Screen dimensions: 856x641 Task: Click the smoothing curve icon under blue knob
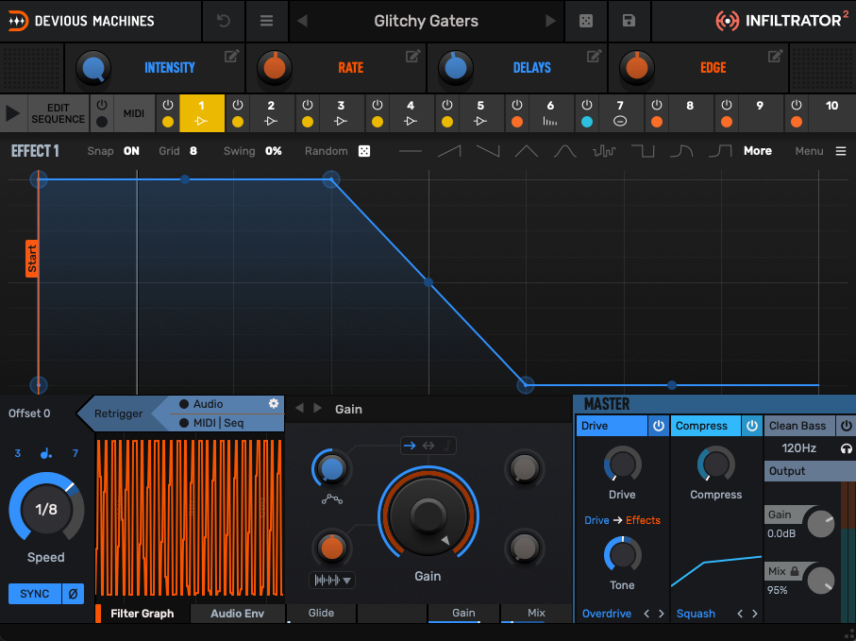[x=332, y=499]
